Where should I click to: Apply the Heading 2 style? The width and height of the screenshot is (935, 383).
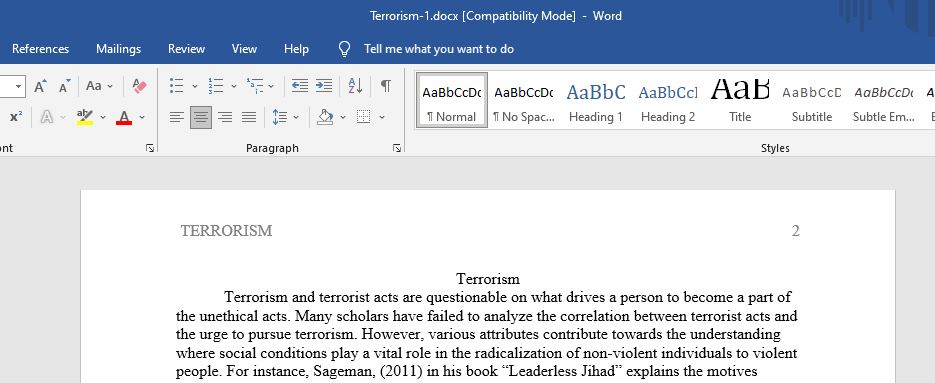668,100
